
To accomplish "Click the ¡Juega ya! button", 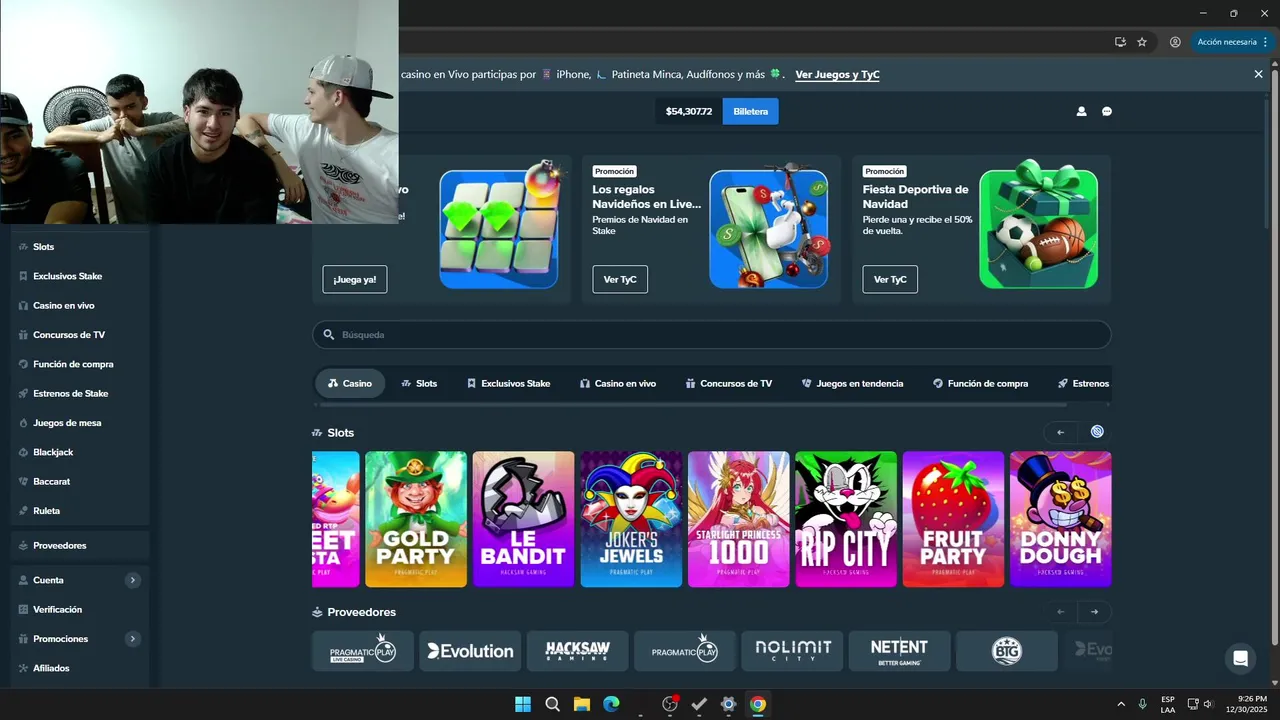I will click(355, 279).
